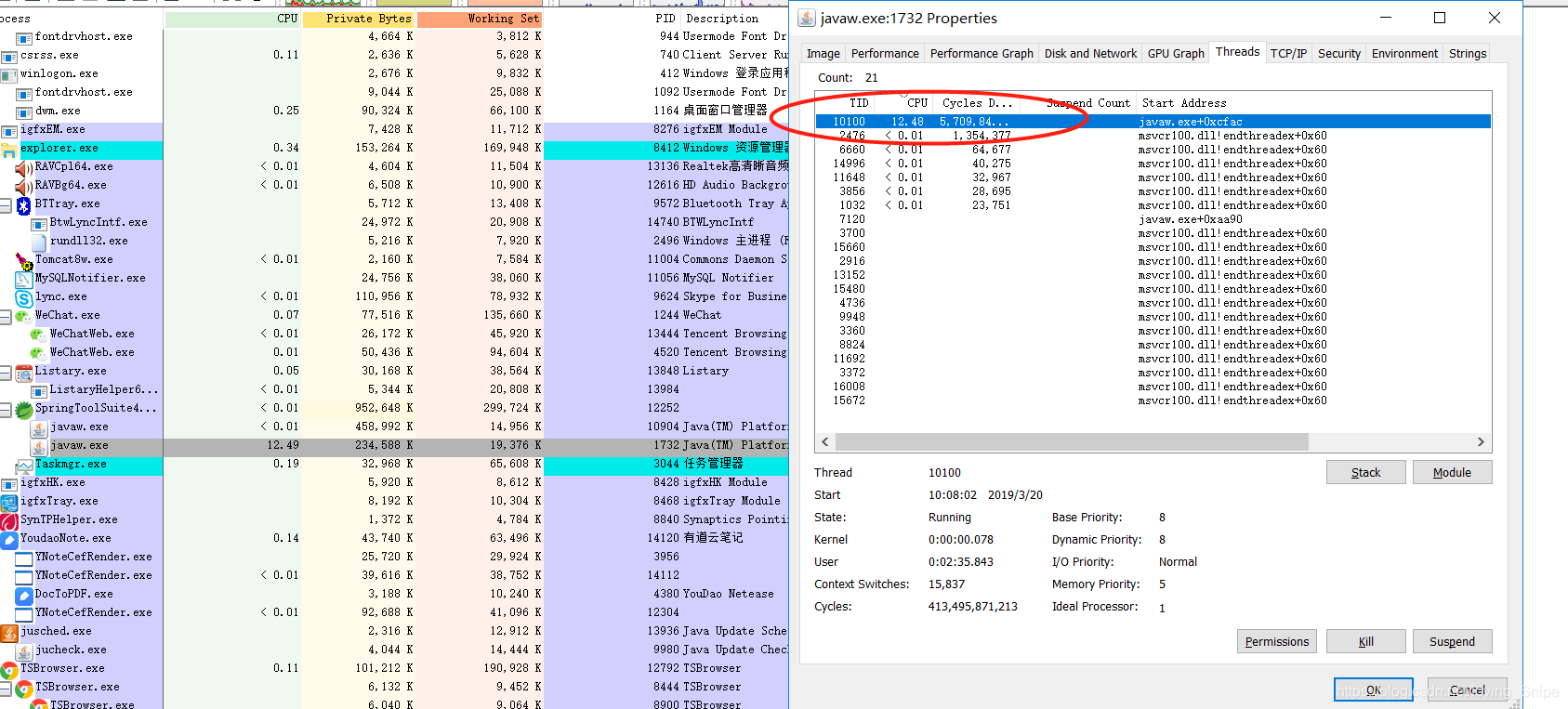Screen dimensions: 1568x709
Task: Click the YoudaoNote.exe icon
Action: point(9,539)
